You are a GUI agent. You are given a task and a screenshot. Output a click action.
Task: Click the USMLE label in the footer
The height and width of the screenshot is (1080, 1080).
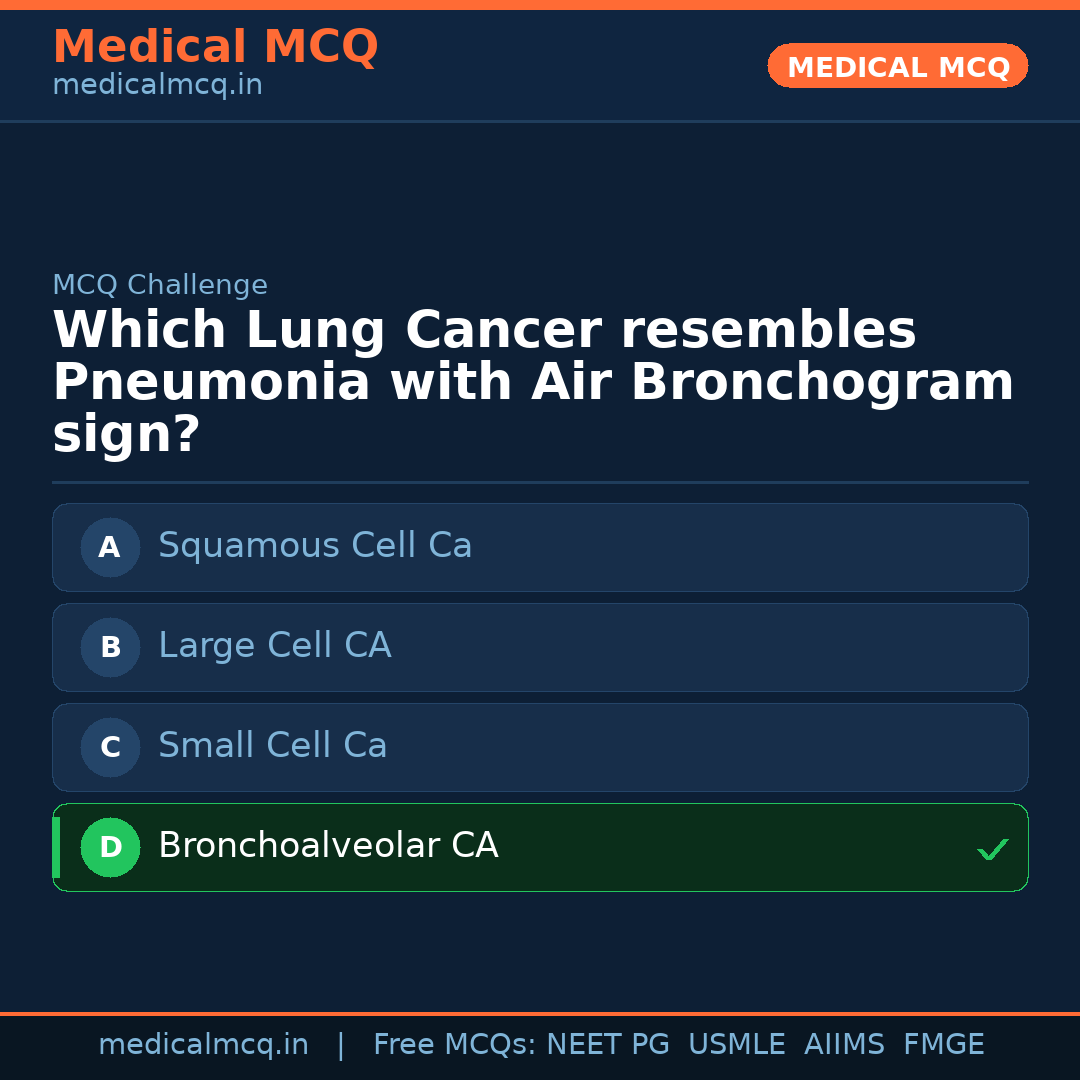736,1045
